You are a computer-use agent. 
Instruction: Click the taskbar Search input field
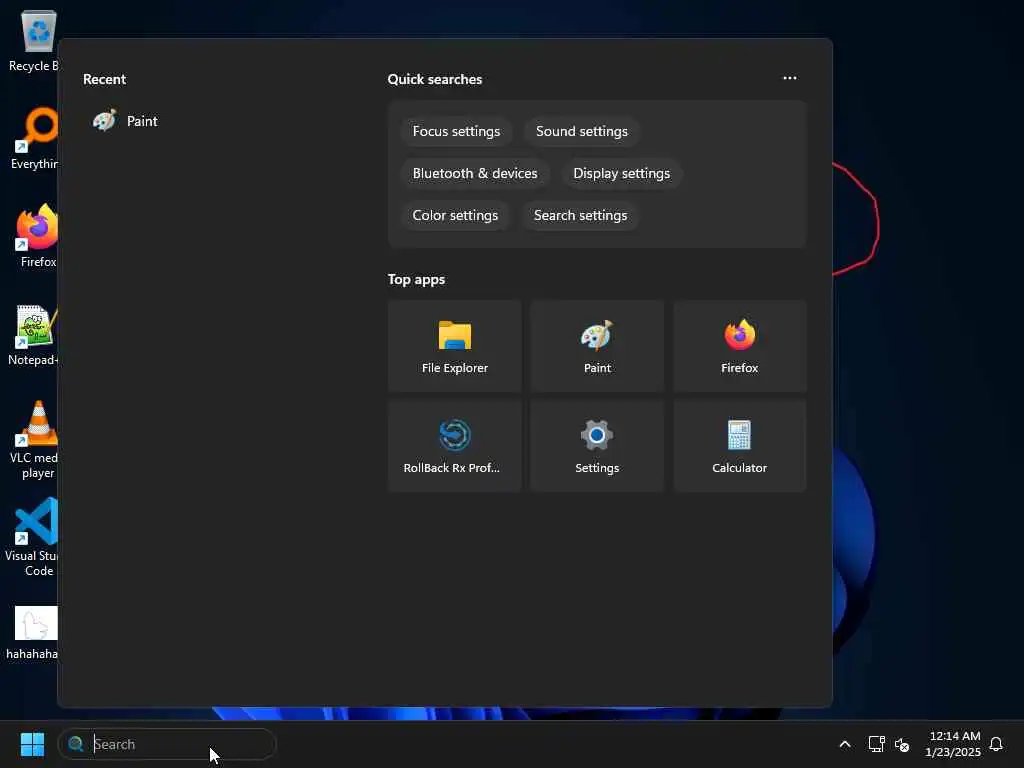[167, 744]
